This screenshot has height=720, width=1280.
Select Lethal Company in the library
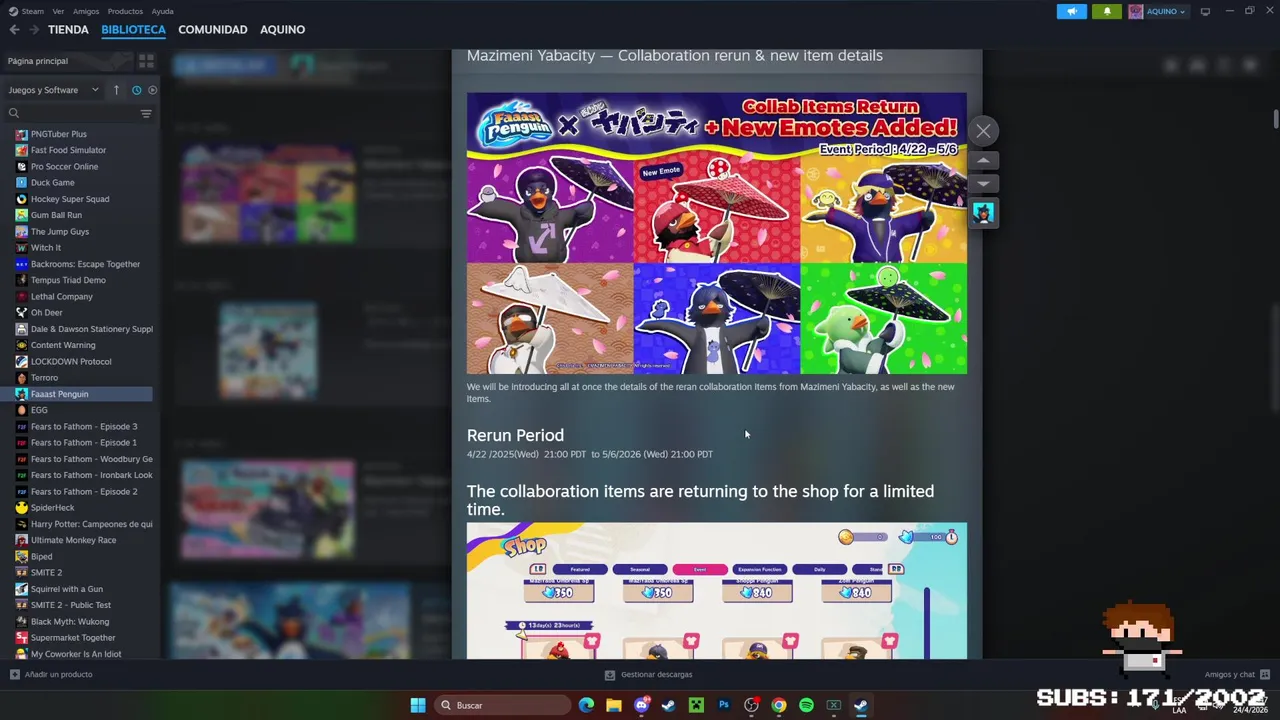[61, 297]
